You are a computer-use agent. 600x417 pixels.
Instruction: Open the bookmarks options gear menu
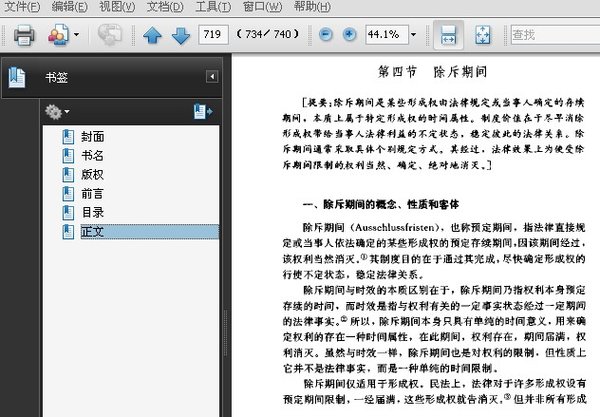coord(57,112)
